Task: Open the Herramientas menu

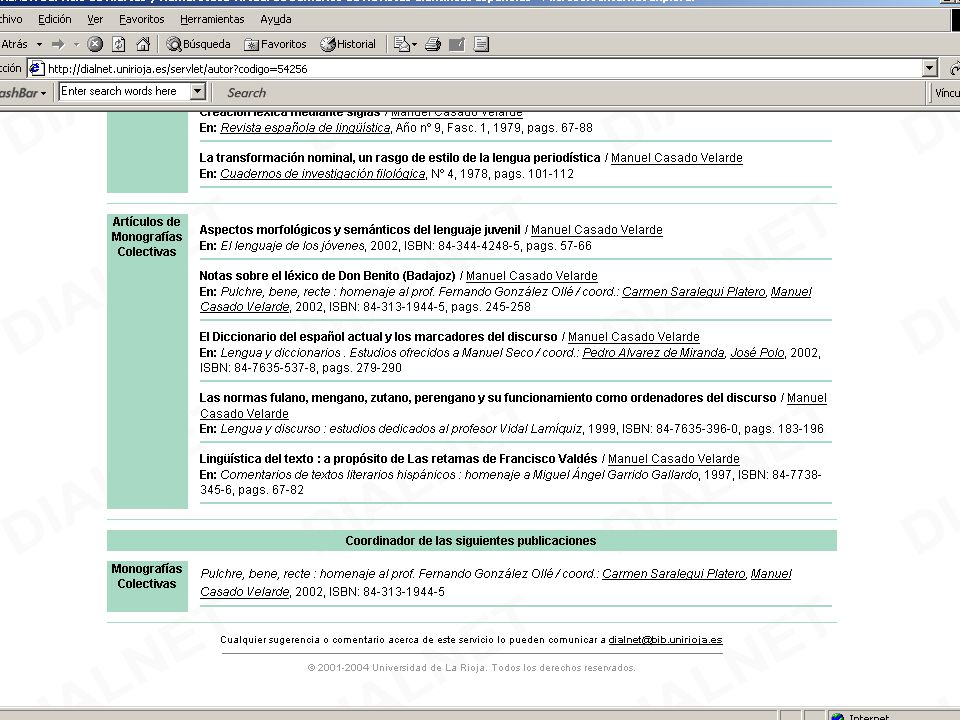Action: 212,19
